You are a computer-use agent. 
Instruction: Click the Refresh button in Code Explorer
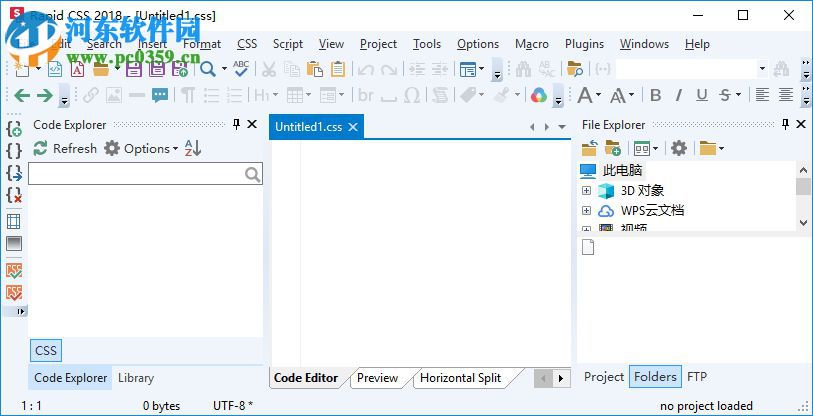pyautogui.click(x=65, y=148)
